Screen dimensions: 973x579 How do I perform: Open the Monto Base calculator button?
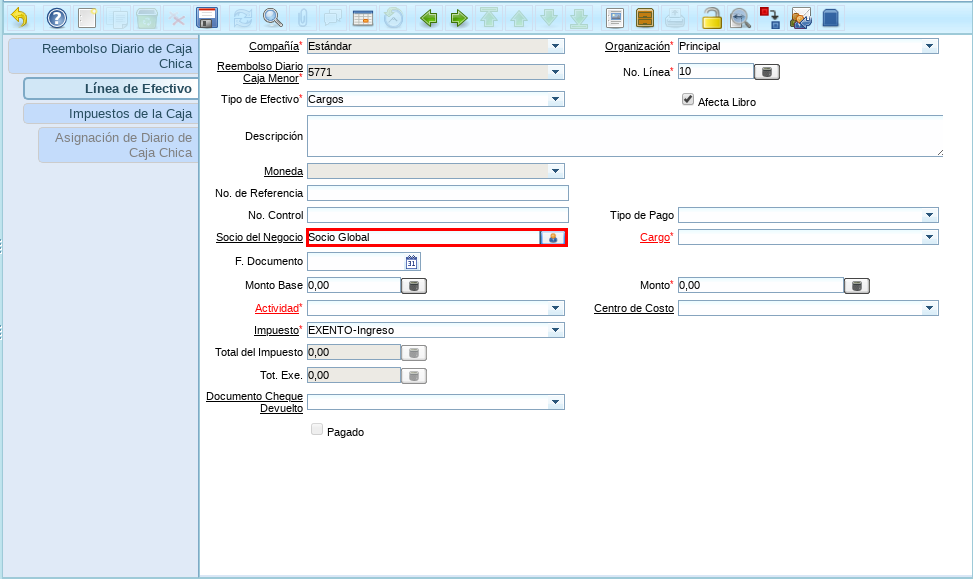point(414,285)
